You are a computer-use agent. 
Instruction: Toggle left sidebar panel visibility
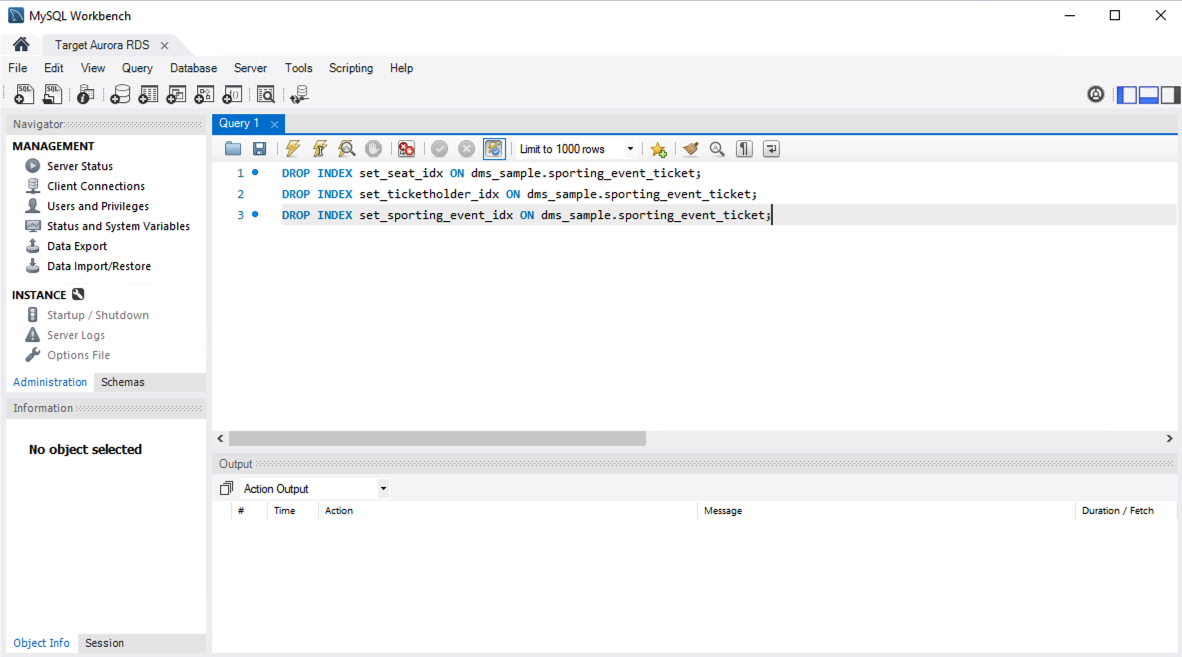click(1126, 95)
